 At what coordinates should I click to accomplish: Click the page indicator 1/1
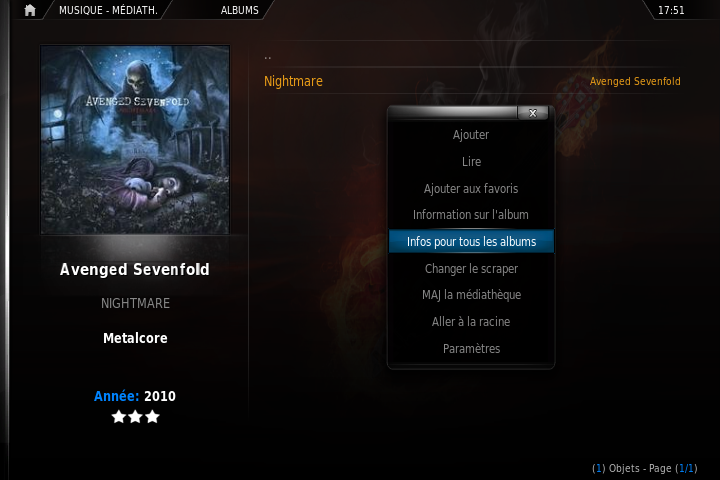pos(686,468)
